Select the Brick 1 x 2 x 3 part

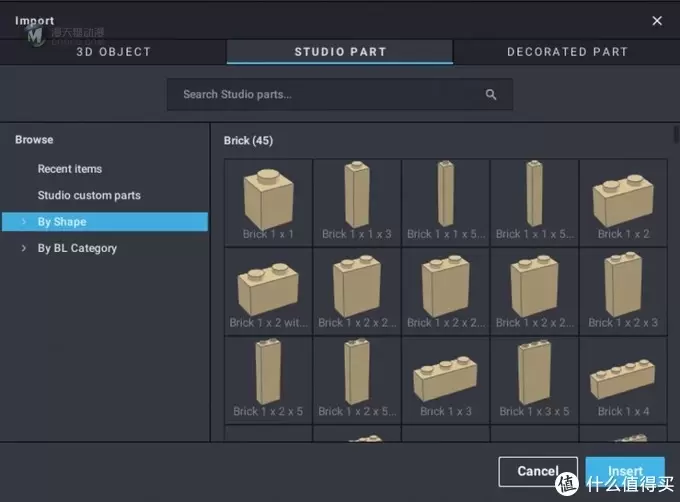pos(623,291)
